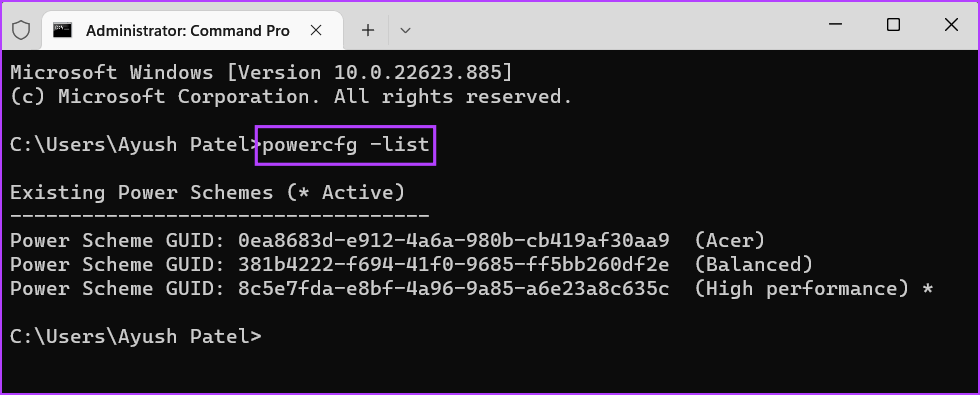Image resolution: width=980 pixels, height=395 pixels.
Task: Maximize the terminal window
Action: point(893,25)
